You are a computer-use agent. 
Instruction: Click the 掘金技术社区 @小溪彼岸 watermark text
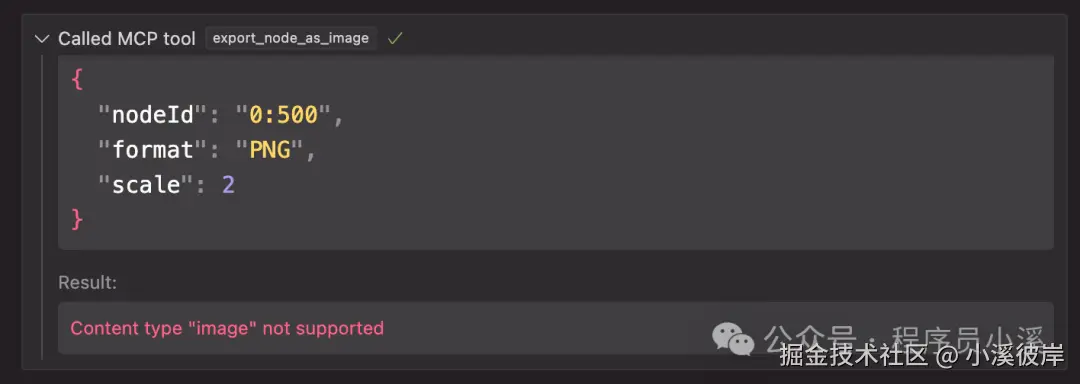[x=922, y=356]
